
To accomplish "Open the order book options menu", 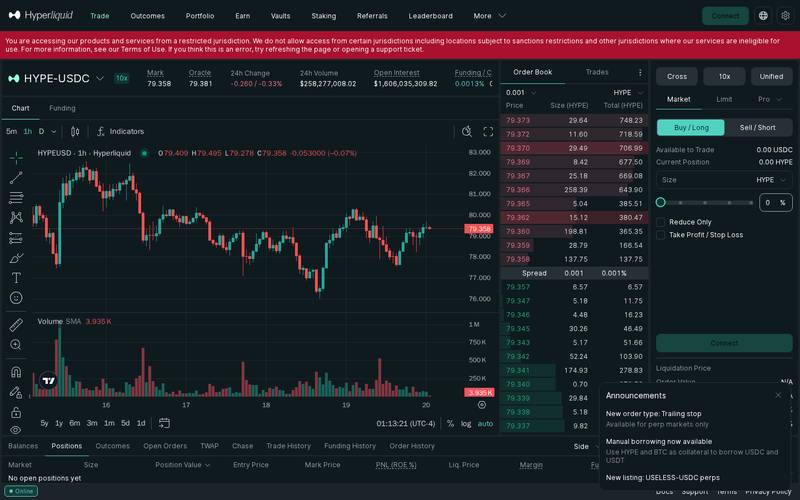I will [640, 72].
